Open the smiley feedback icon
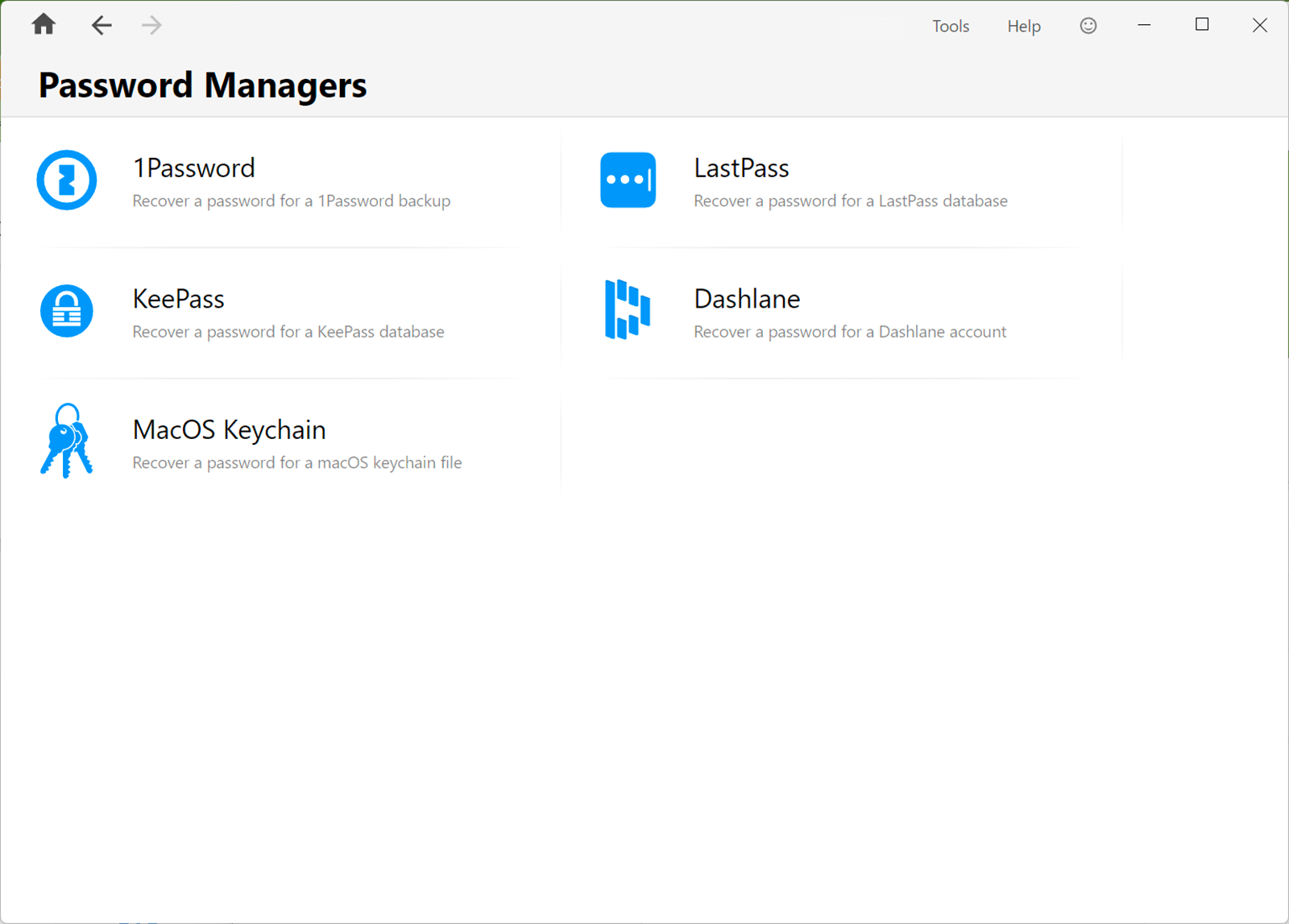This screenshot has width=1289, height=924. coord(1088,25)
